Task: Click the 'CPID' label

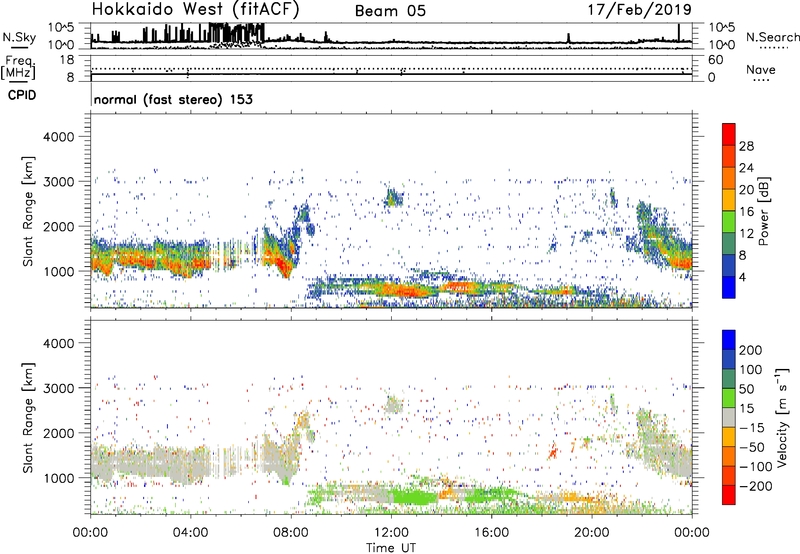Action: click(x=22, y=95)
